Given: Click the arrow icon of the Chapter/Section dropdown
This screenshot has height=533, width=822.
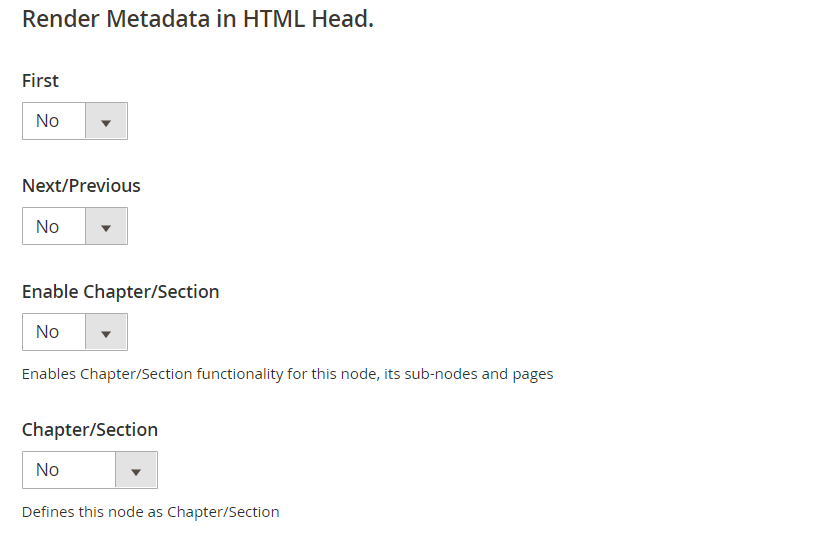Looking at the screenshot, I should coord(136,471).
